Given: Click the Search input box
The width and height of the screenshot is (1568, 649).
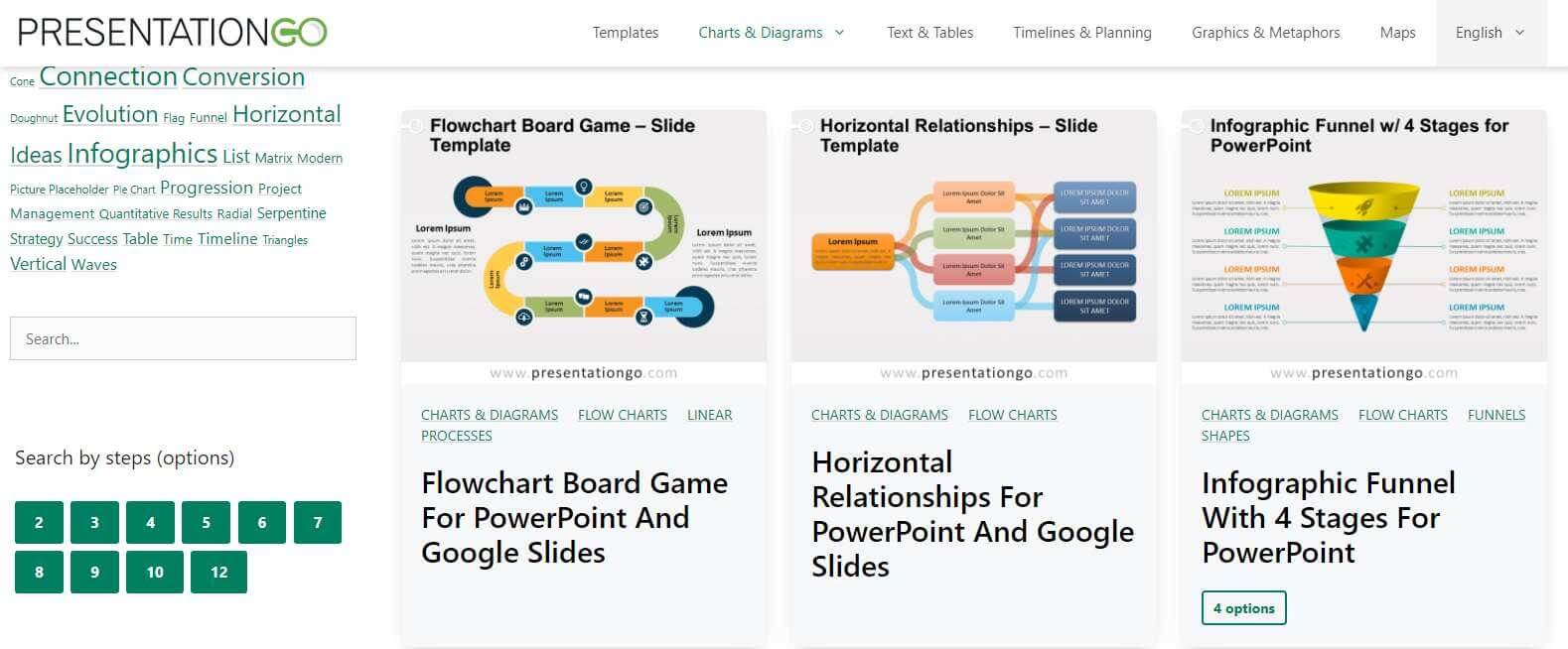Looking at the screenshot, I should (183, 337).
